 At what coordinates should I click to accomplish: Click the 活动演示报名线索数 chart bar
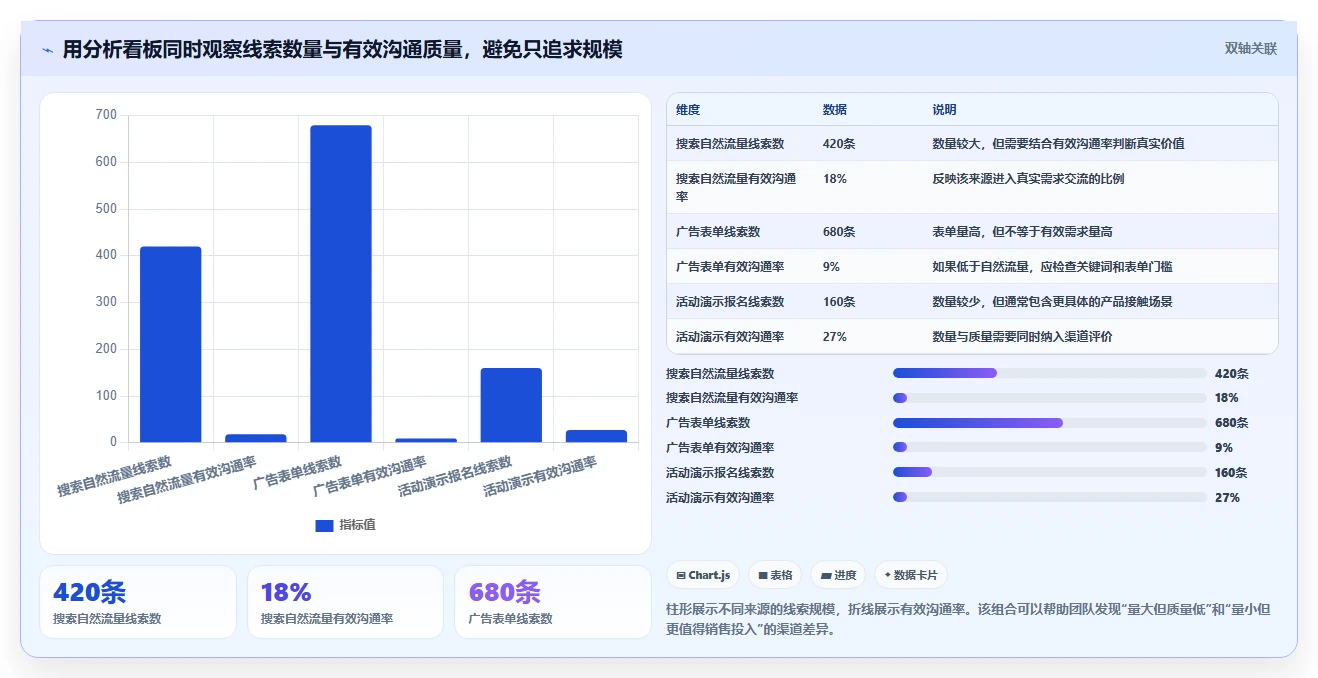[511, 405]
